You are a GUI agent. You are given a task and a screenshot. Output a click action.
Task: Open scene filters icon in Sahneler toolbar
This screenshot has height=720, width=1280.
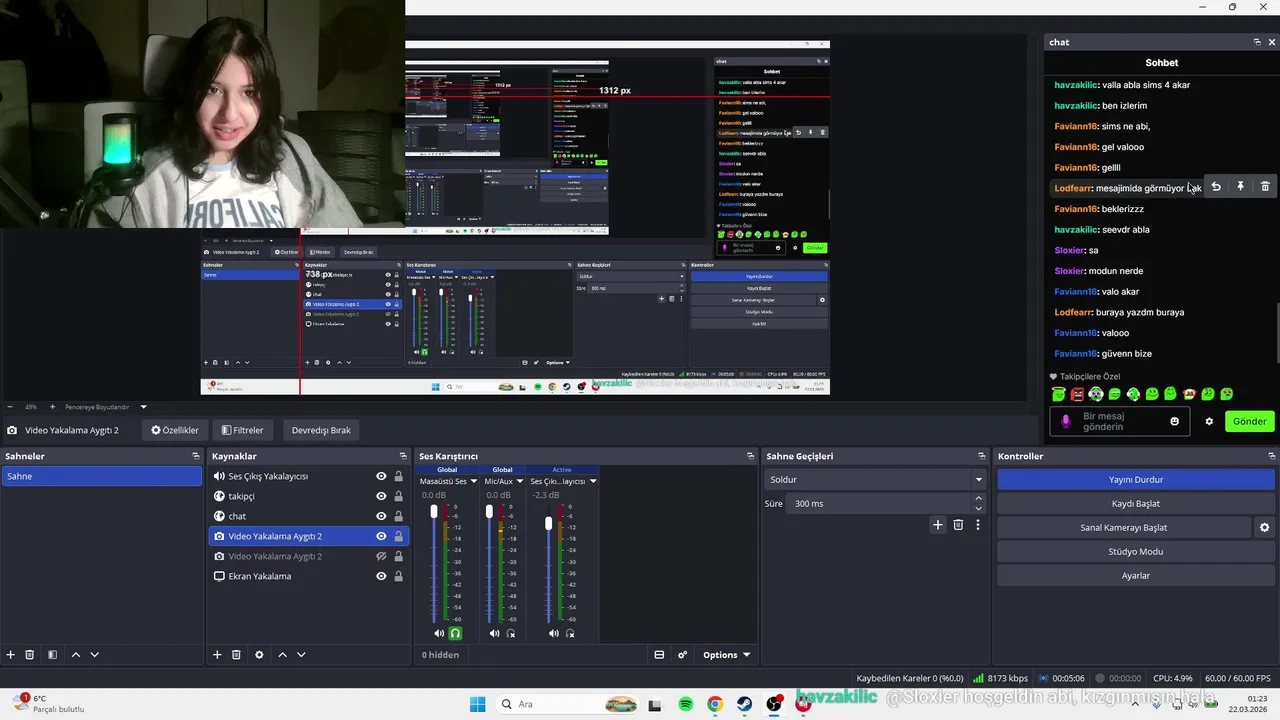(52, 655)
